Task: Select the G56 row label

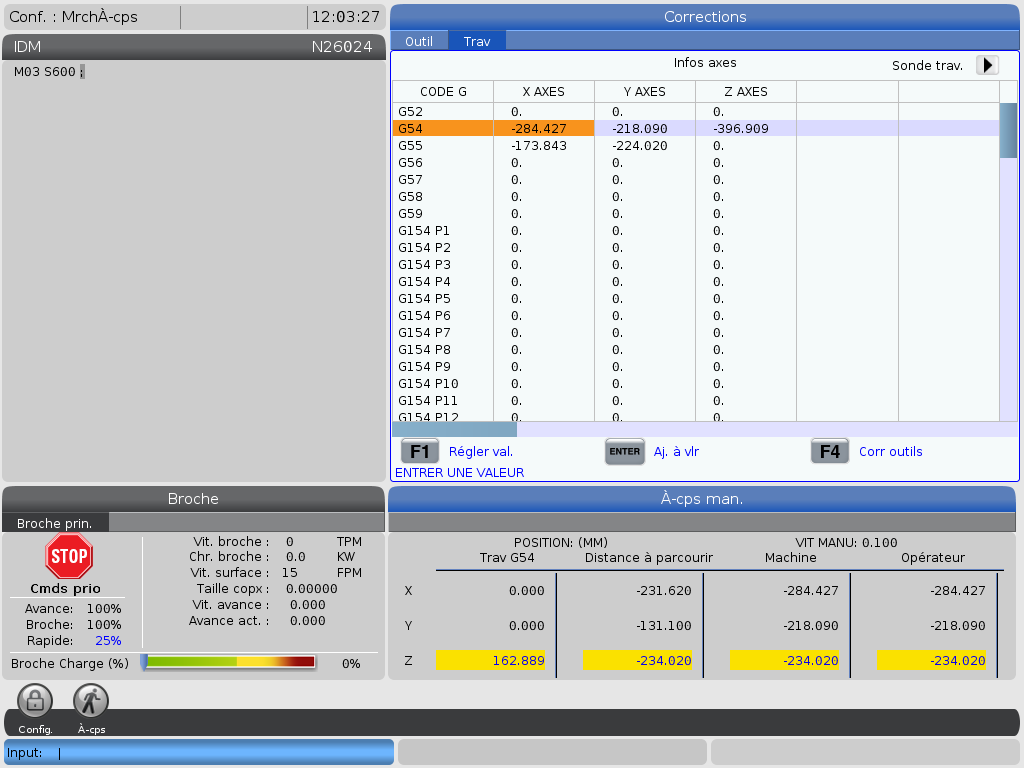Action: click(x=410, y=163)
